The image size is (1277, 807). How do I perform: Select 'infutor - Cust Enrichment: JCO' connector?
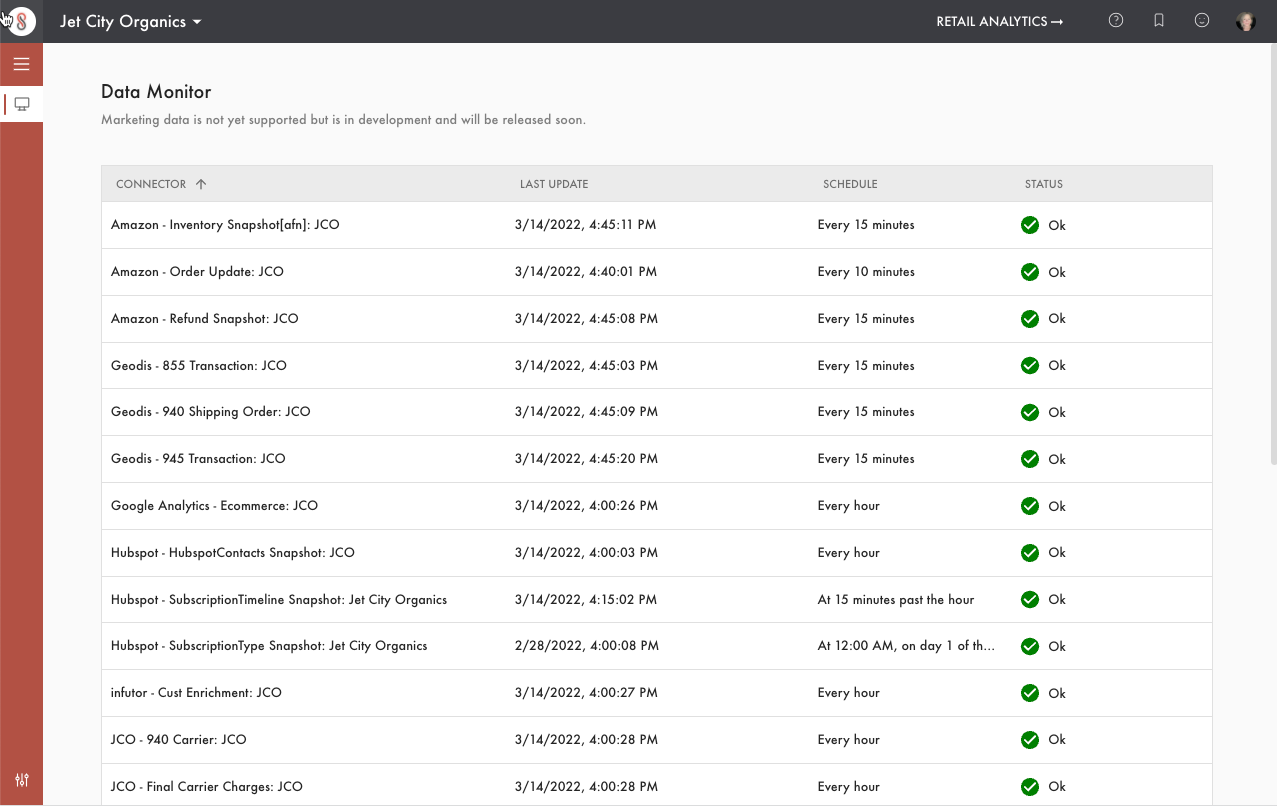[196, 693]
